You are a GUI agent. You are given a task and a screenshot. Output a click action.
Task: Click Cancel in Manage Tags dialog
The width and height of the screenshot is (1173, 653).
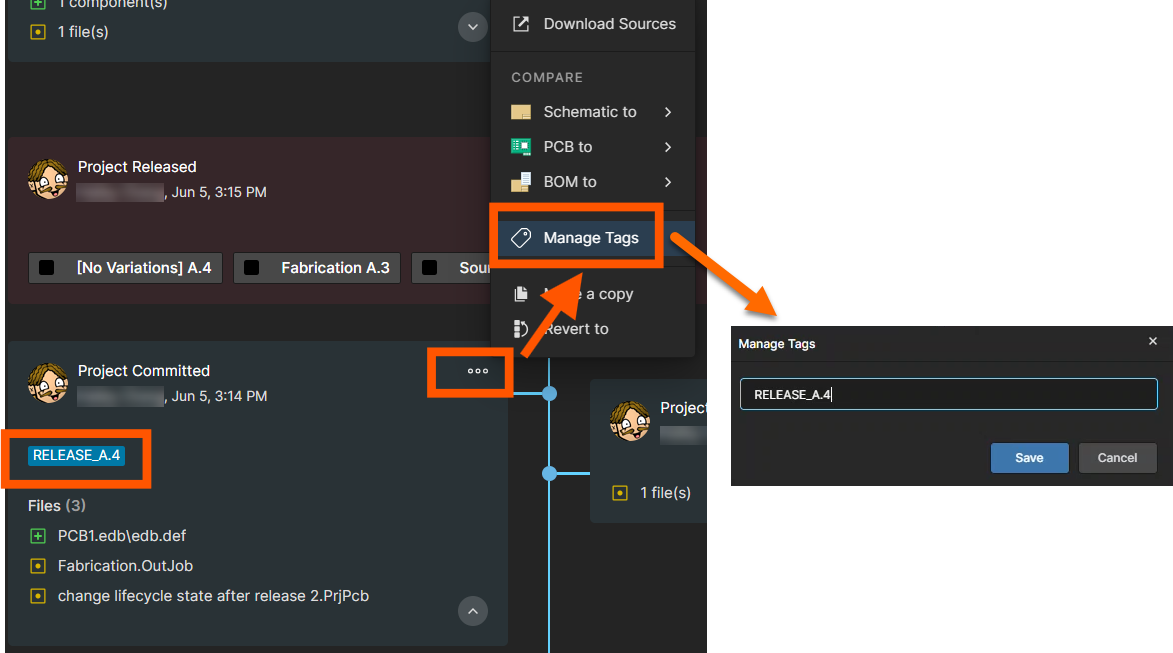[x=1117, y=458]
